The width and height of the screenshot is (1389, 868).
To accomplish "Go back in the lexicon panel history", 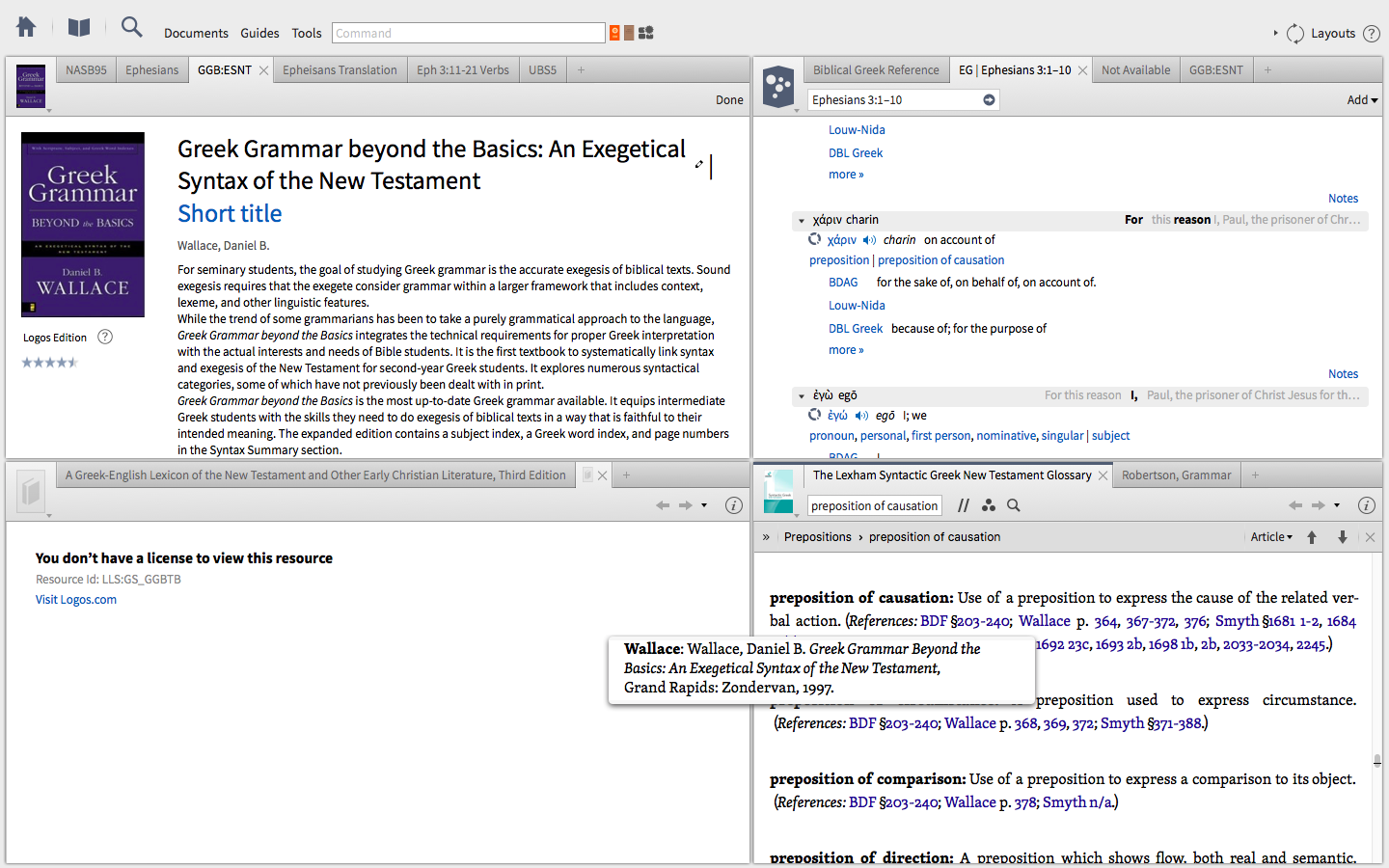I will point(663,505).
